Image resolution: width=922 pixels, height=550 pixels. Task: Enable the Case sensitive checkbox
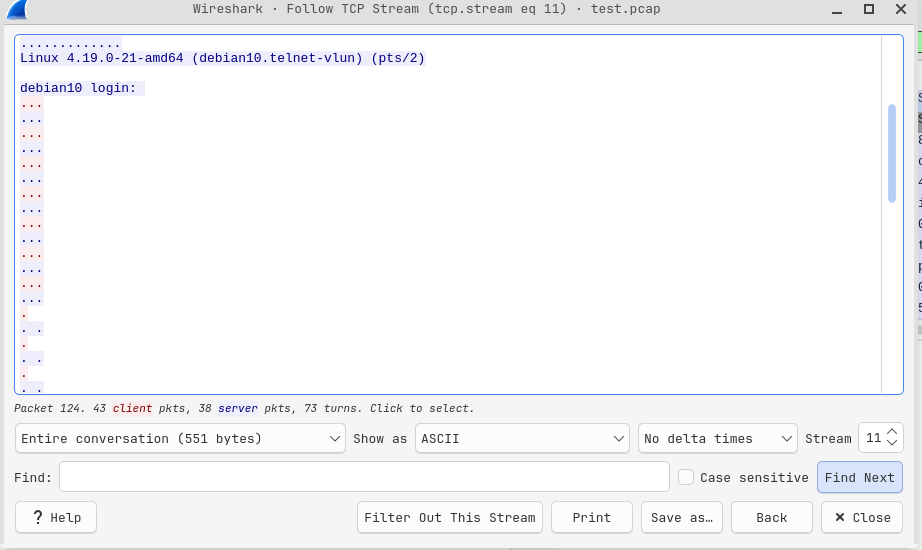point(686,477)
